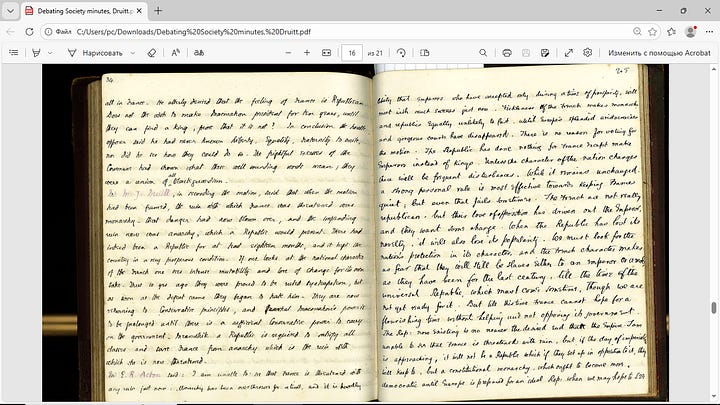This screenshot has width=720, height=405.
Task: Select the Debating Society minutes tab
Action: click(84, 11)
